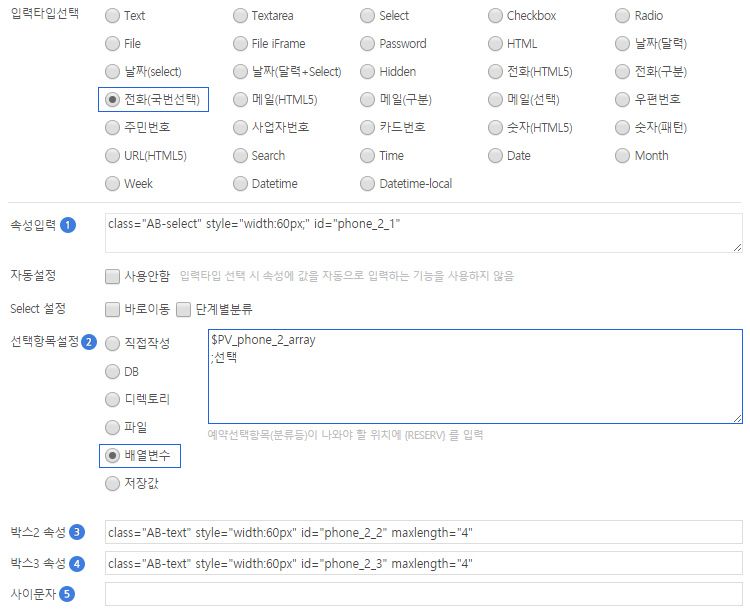Viewport: 750px width, 614px height.
Task: Click the number 5 badge next to 사이문자
Action: pos(67,594)
